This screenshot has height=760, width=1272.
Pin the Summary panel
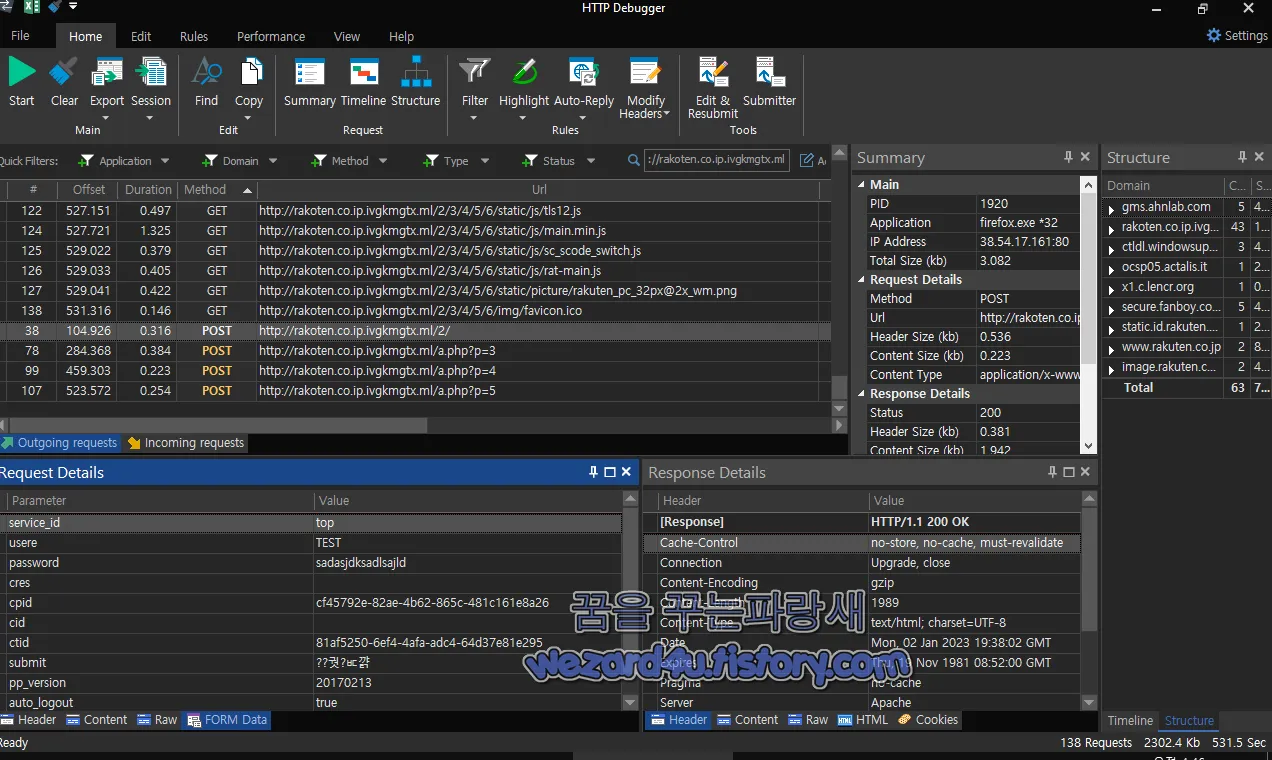click(1068, 157)
